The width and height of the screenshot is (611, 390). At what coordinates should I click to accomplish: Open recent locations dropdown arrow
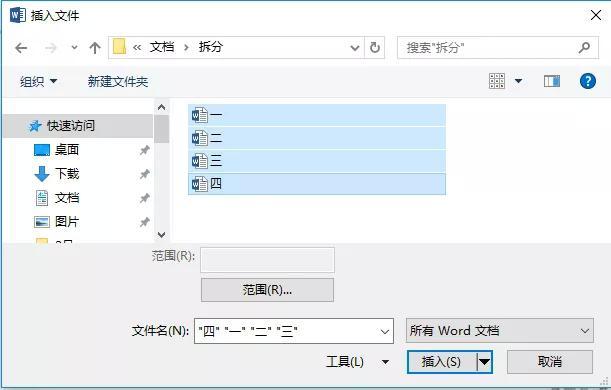(x=74, y=48)
